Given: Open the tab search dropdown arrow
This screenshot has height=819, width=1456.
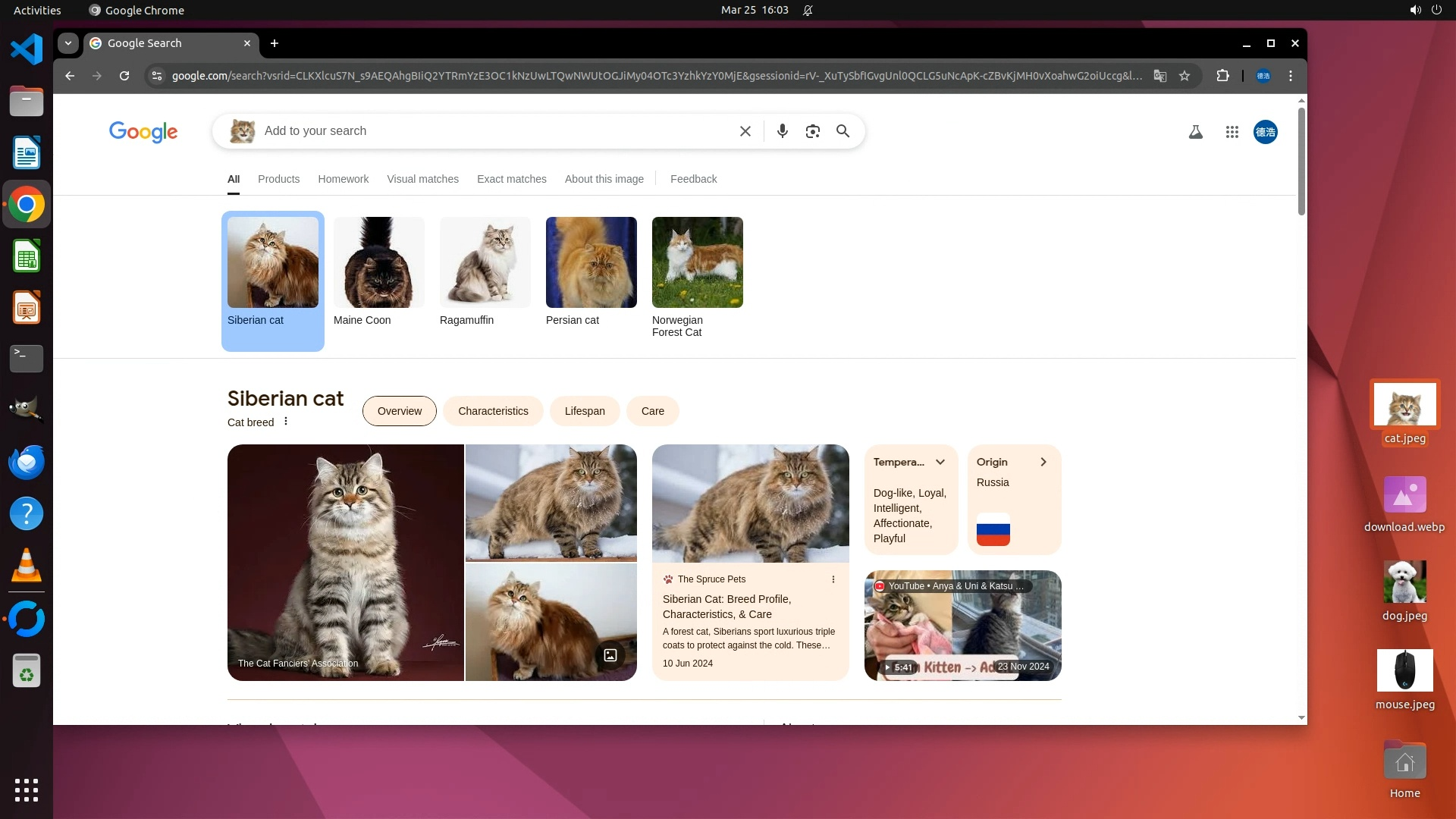Looking at the screenshot, I should (68, 43).
